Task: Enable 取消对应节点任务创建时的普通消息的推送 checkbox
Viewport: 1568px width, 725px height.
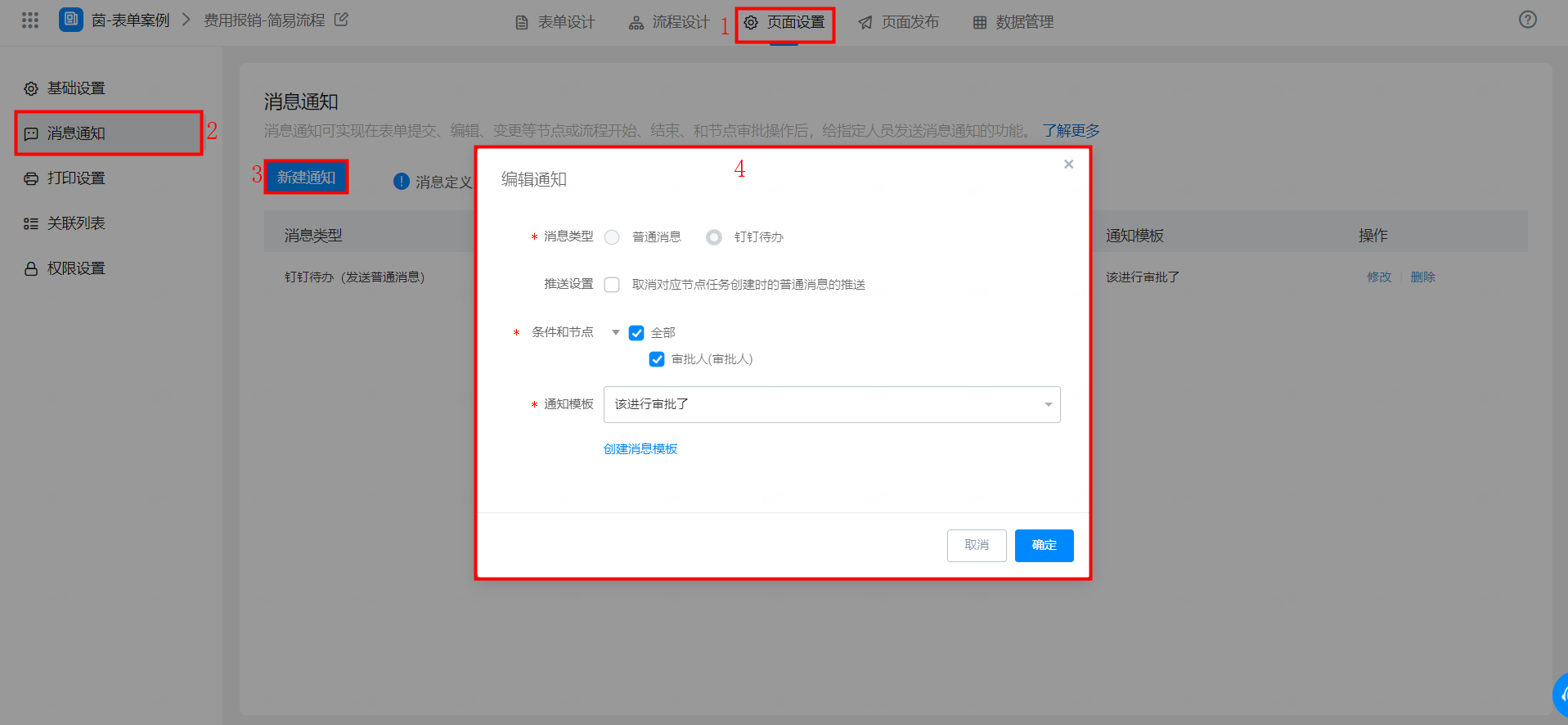Action: coord(612,285)
